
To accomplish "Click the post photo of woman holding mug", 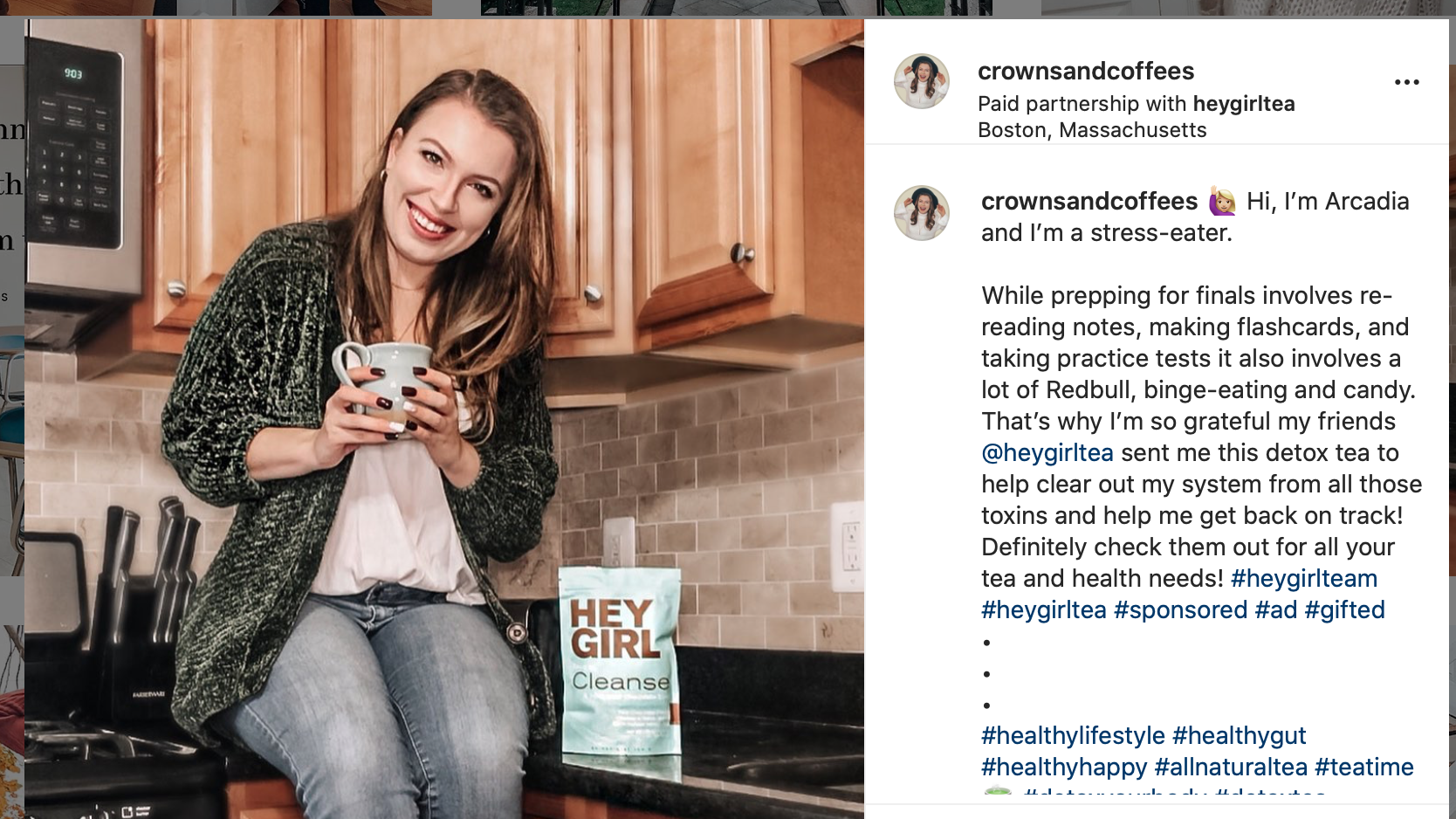I will (x=444, y=419).
